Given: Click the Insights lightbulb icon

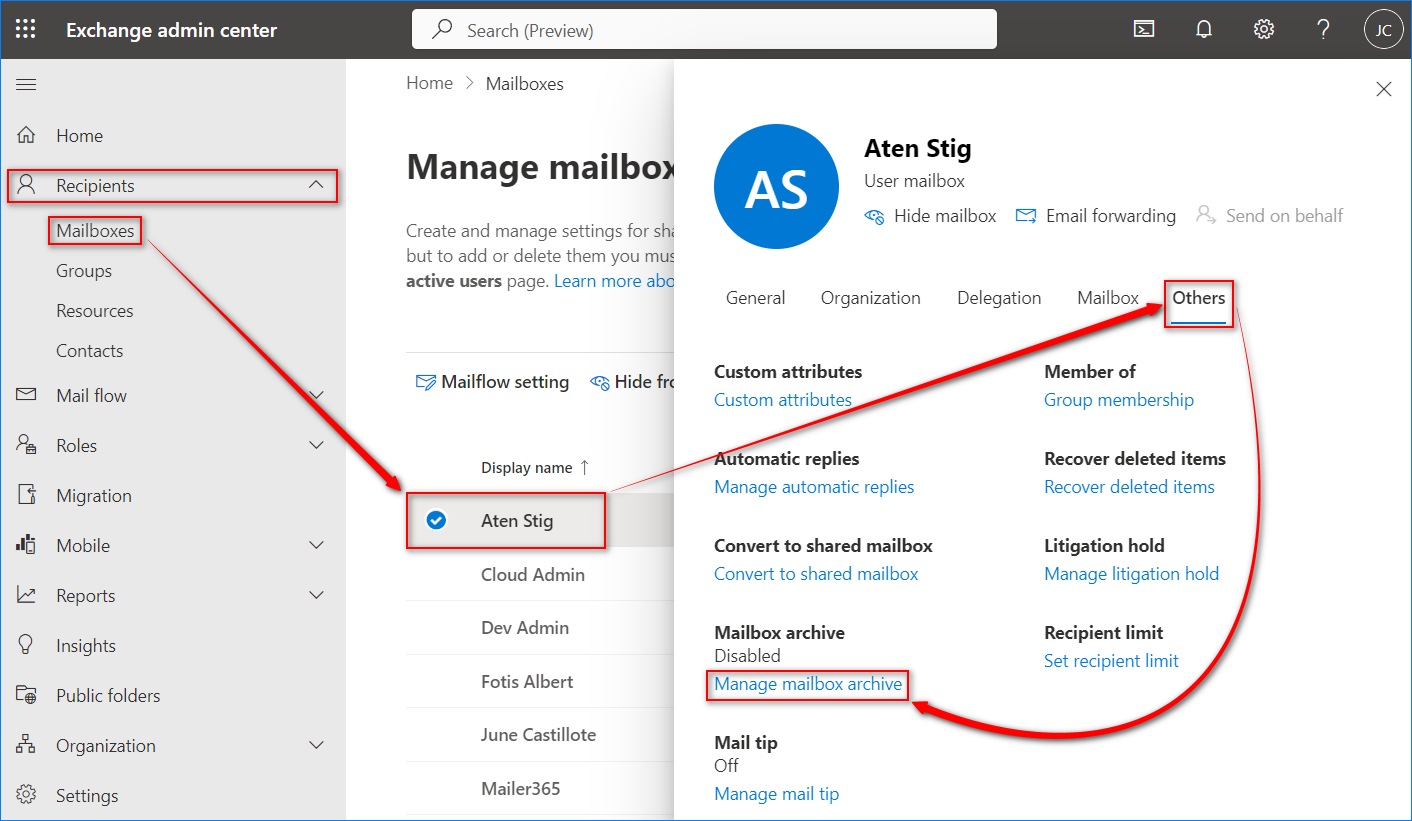Looking at the screenshot, I should pyautogui.click(x=27, y=645).
